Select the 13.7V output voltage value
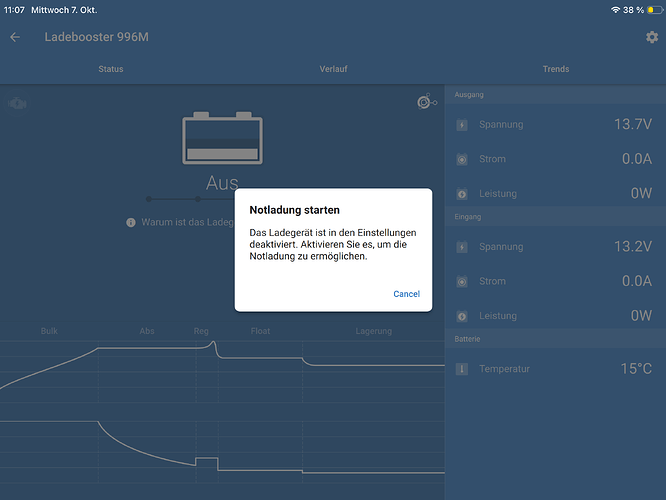 point(633,124)
